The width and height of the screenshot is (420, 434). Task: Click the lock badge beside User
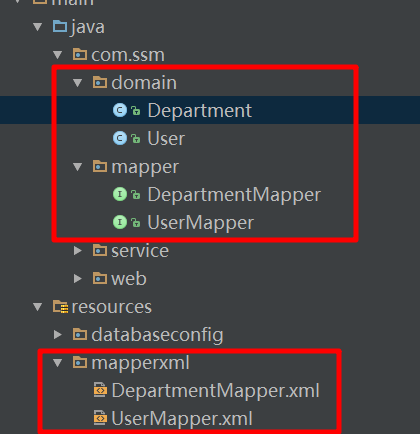(136, 139)
